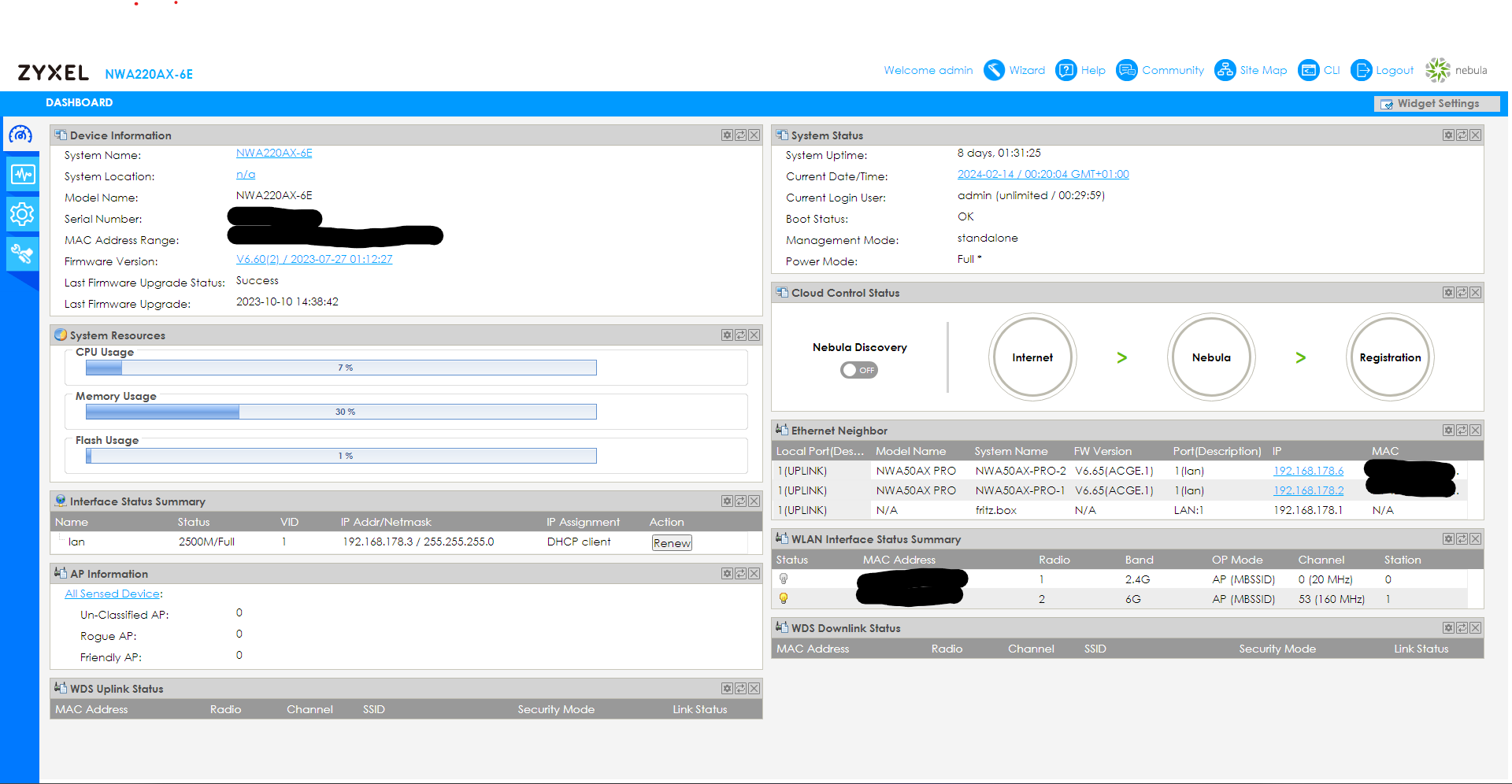
Task: Open the System Name NWA220AX-6E link
Action: pos(274,153)
